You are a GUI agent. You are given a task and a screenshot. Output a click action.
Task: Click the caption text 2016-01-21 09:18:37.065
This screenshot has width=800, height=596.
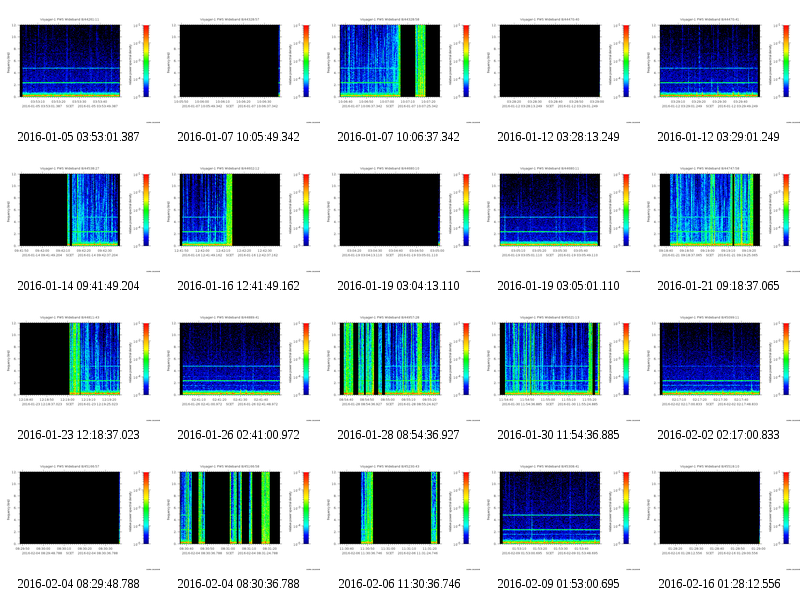point(718,286)
